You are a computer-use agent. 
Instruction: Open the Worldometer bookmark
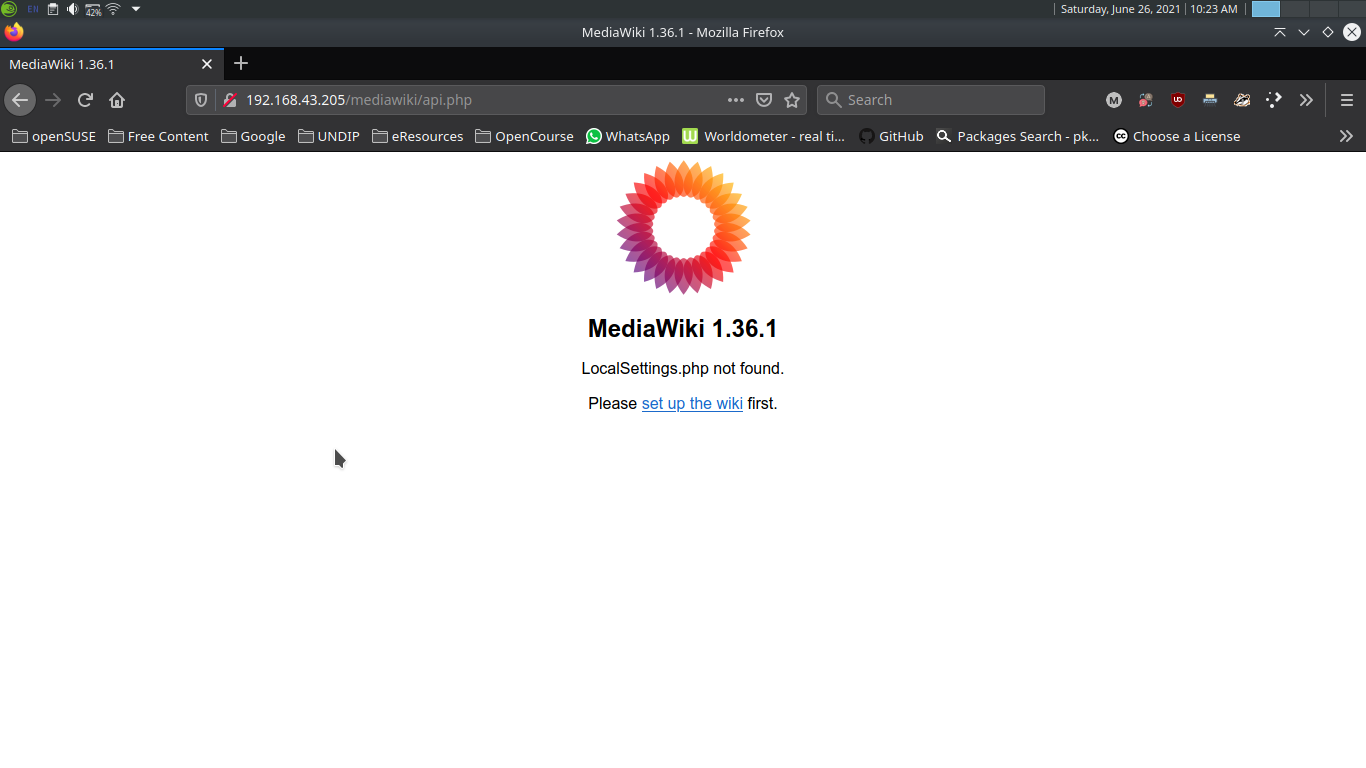(764, 136)
